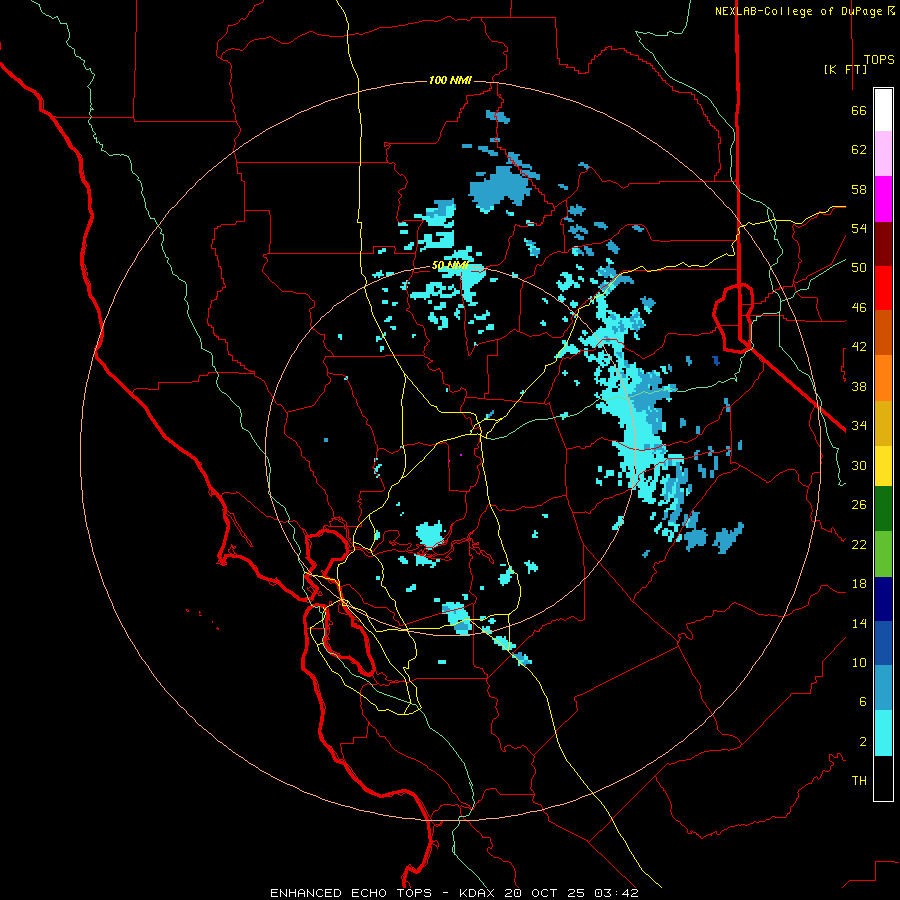
Task: Select the cyan legend swatch
Action: (883, 733)
